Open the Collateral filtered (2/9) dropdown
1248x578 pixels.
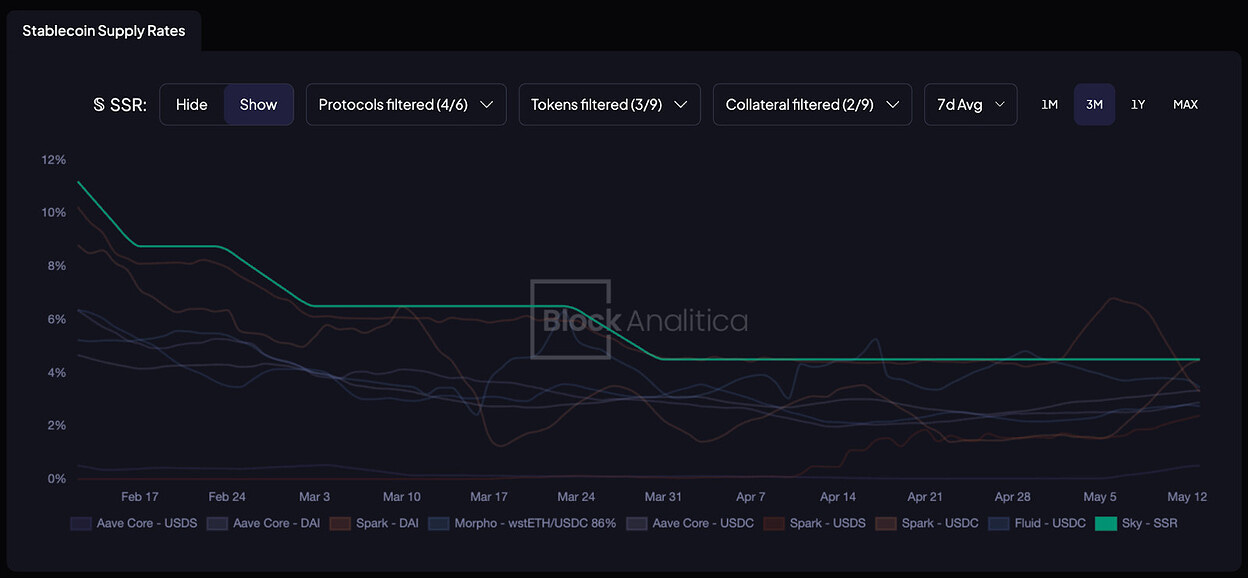coord(812,105)
